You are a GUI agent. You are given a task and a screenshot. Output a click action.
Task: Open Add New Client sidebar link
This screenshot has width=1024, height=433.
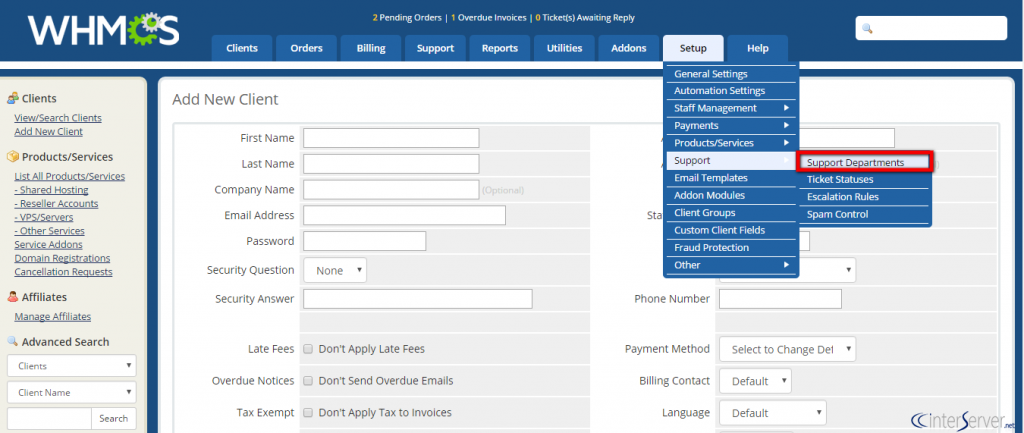pyautogui.click(x=48, y=132)
